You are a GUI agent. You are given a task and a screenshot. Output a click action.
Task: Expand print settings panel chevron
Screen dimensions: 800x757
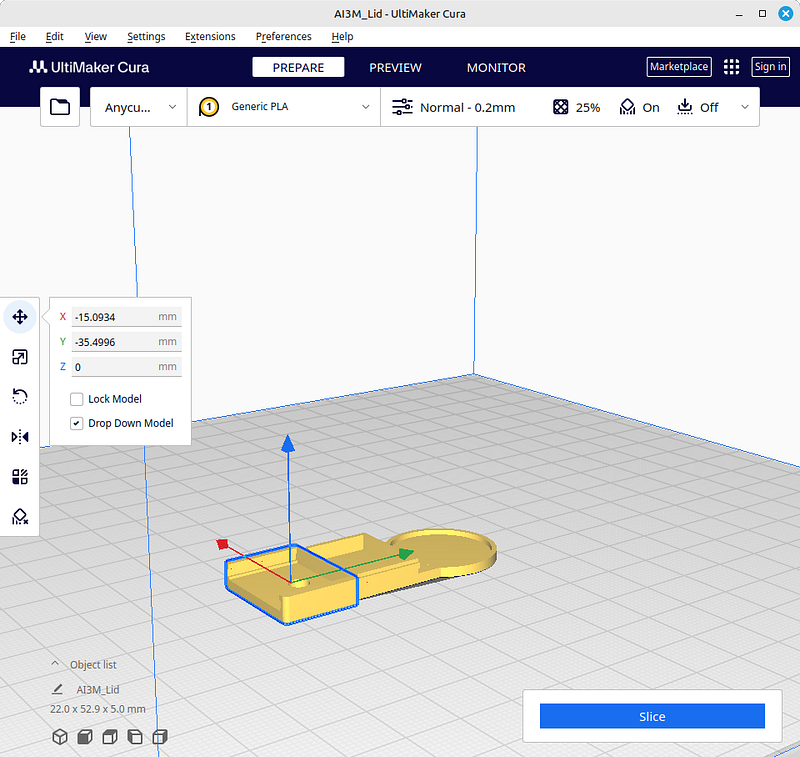[744, 107]
